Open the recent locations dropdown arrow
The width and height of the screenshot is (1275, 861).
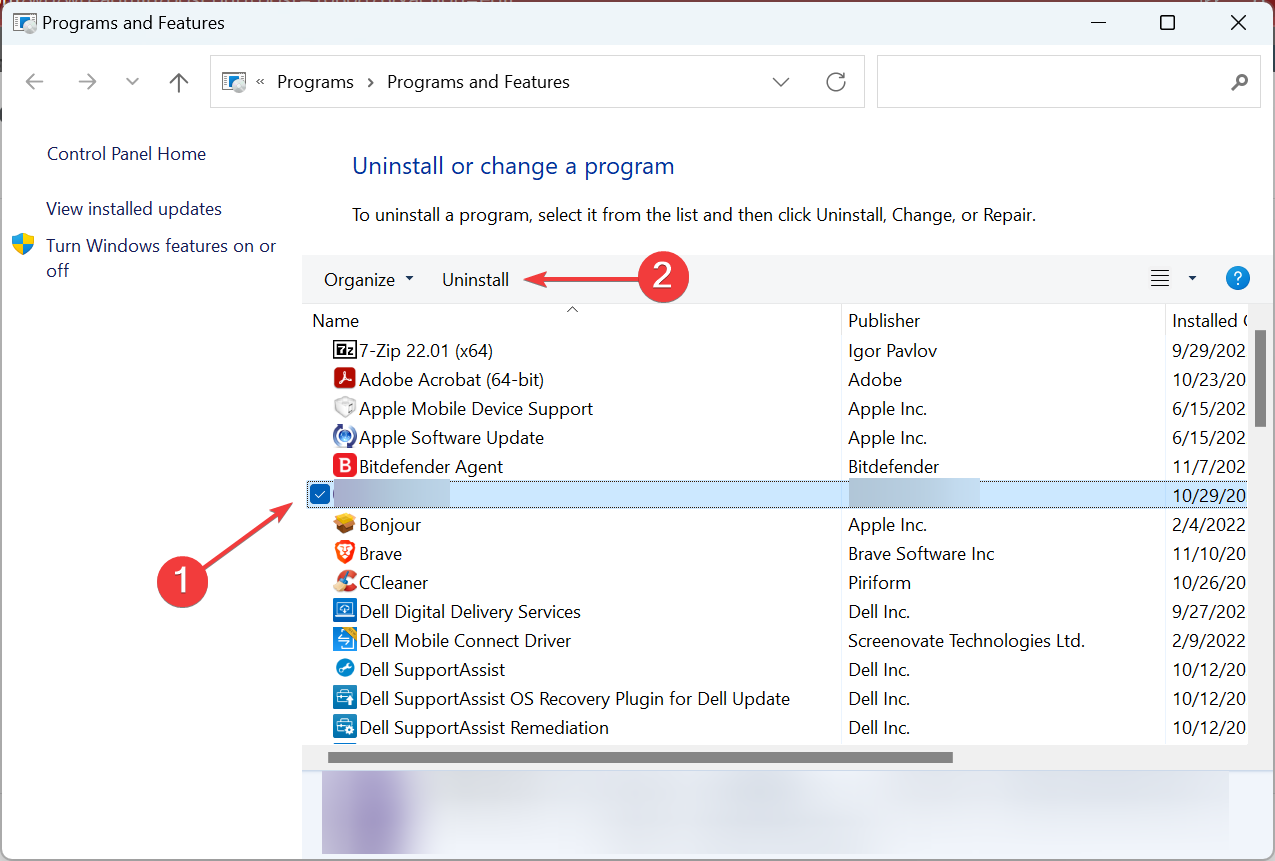click(132, 82)
